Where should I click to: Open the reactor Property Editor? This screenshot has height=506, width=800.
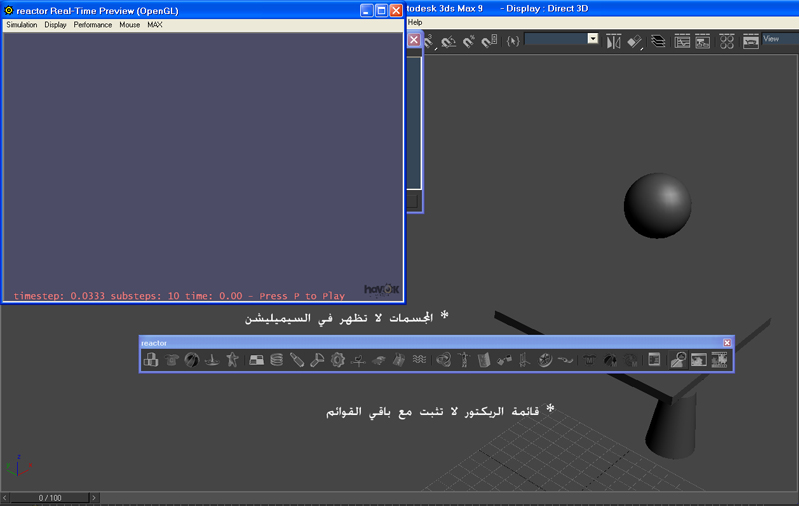click(x=654, y=360)
